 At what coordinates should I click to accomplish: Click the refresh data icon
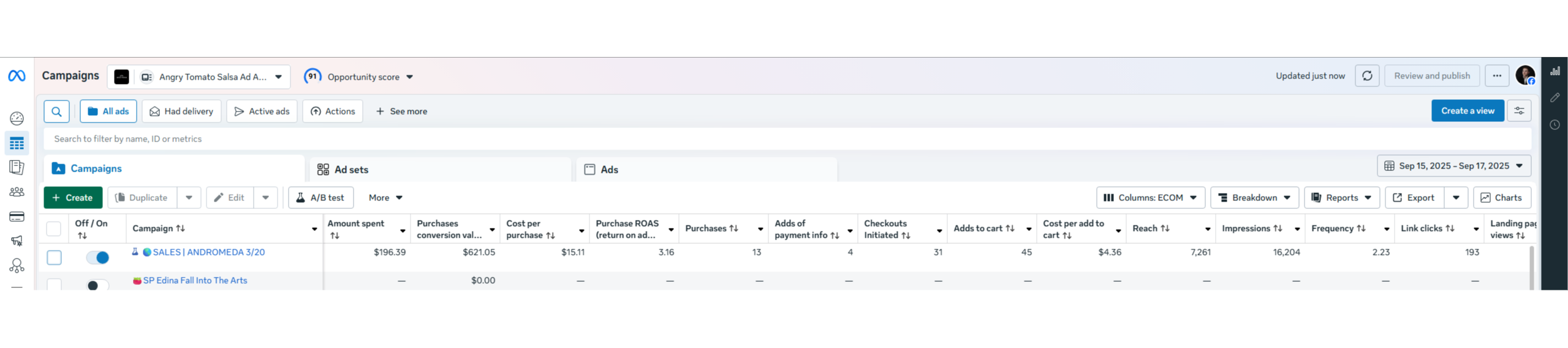(1366, 76)
